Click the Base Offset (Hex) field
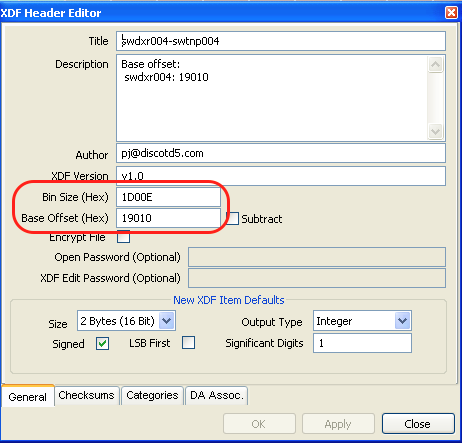Image resolution: width=462 pixels, height=443 pixels. click(168, 218)
